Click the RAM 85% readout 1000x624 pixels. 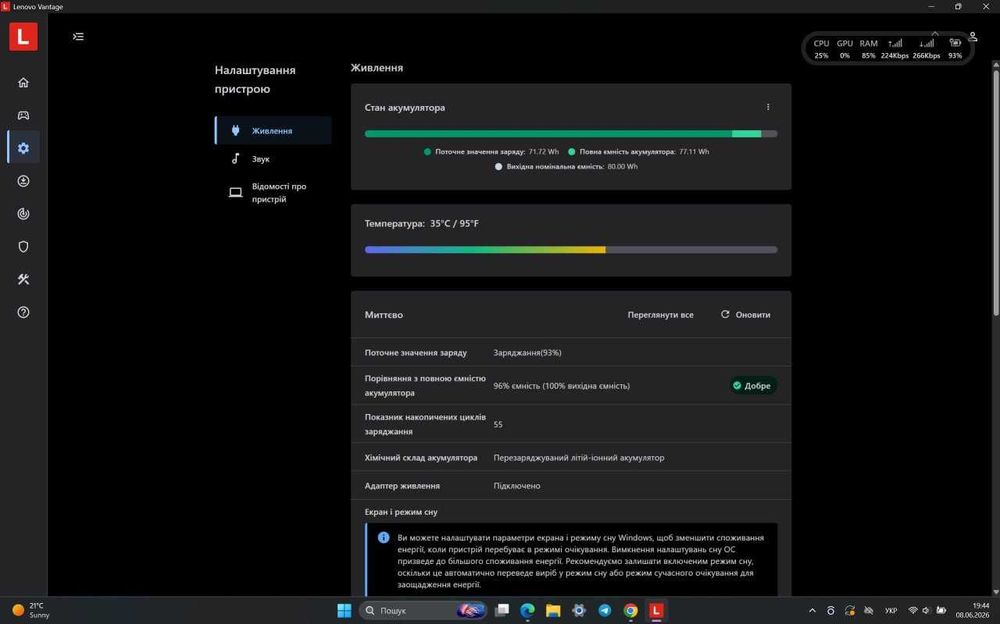point(869,49)
